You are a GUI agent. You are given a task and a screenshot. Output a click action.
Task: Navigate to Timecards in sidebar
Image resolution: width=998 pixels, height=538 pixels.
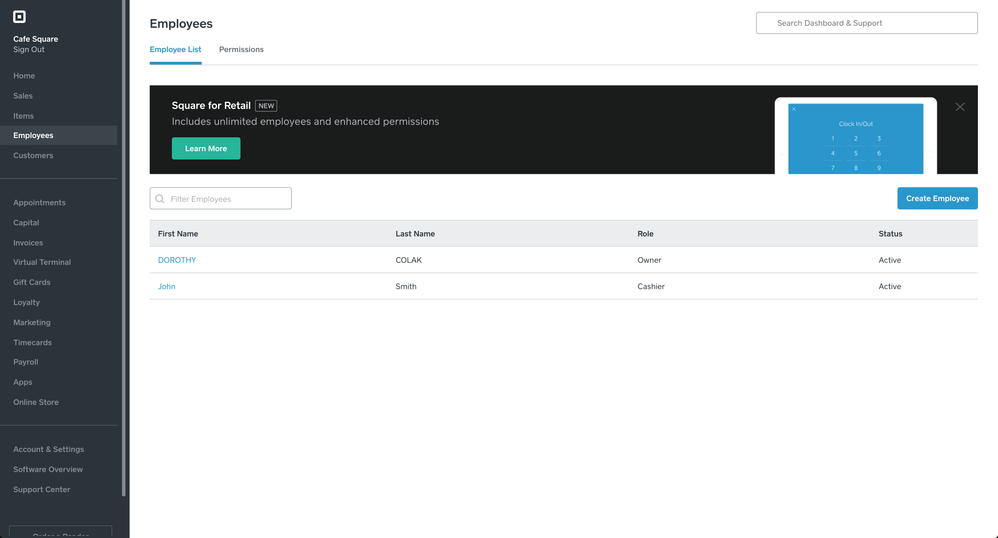pyautogui.click(x=32, y=342)
